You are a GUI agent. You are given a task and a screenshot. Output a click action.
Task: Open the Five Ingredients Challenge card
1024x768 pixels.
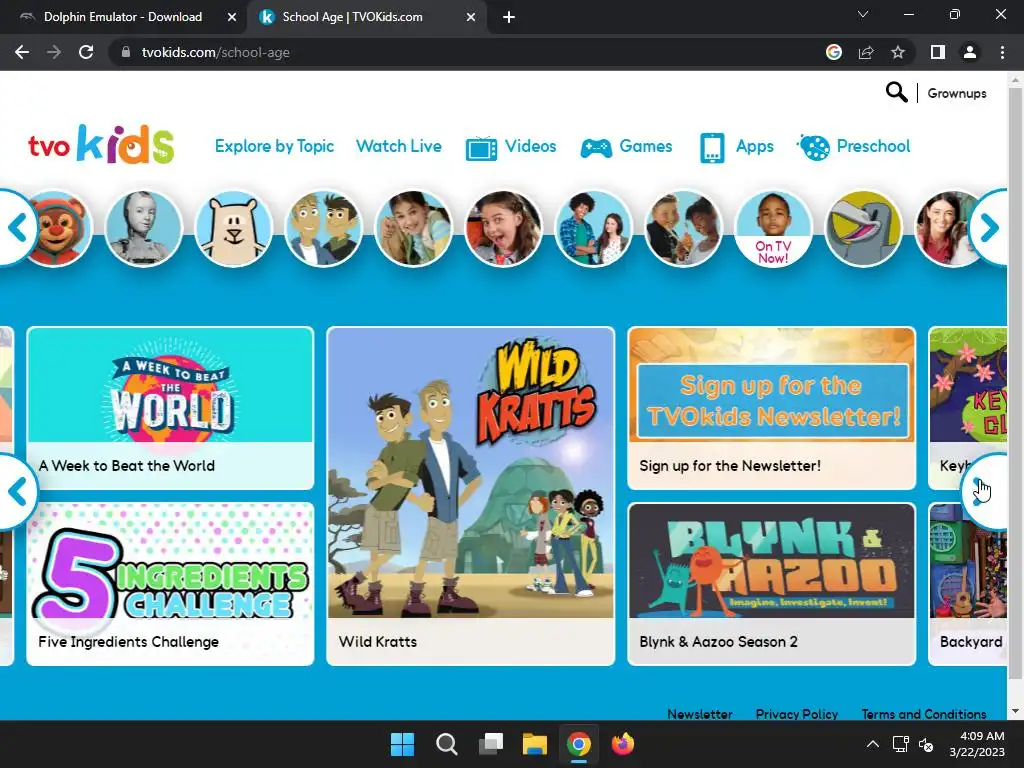tap(170, 584)
